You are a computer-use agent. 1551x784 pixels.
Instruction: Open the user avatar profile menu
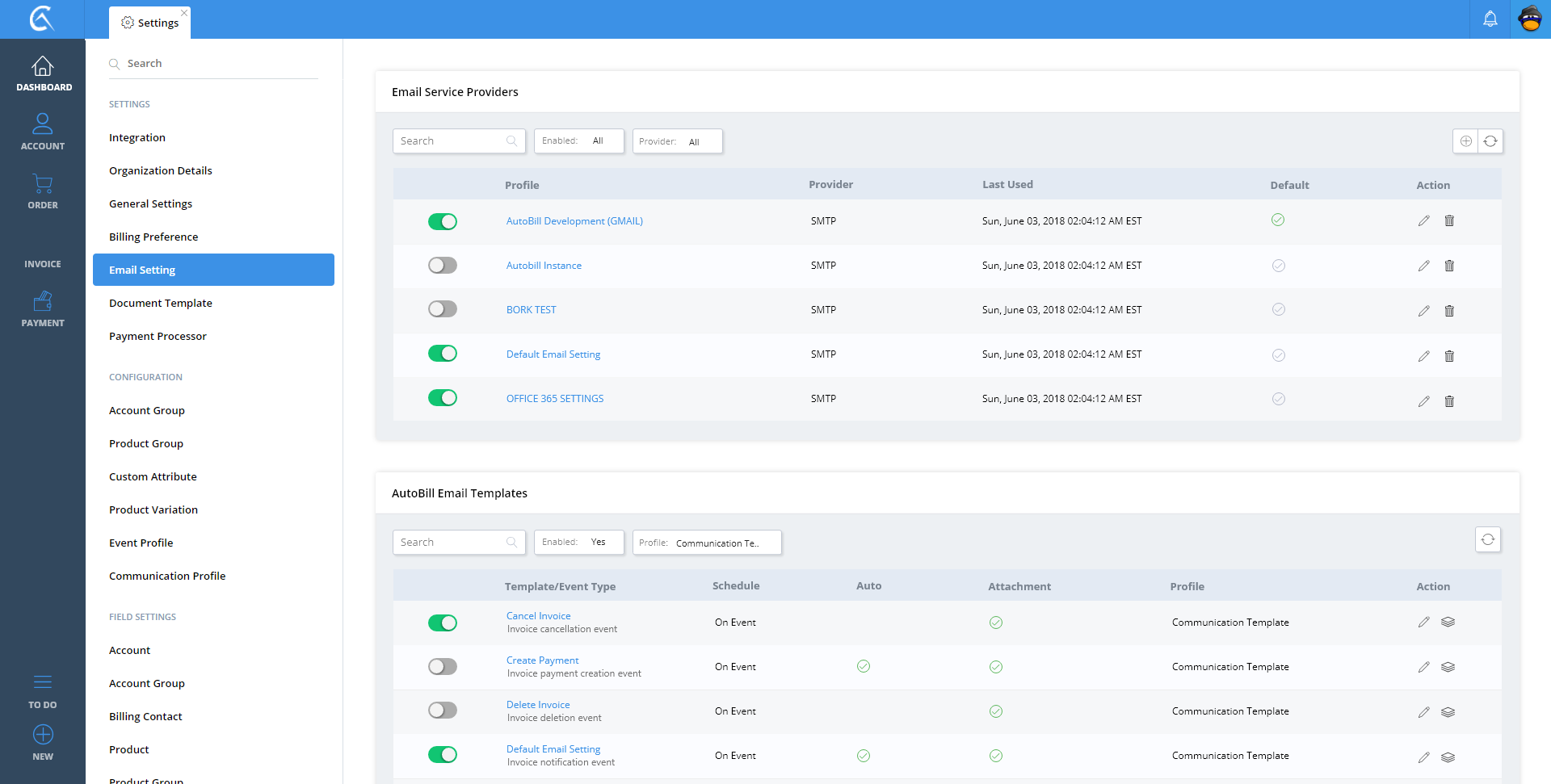coord(1530,19)
